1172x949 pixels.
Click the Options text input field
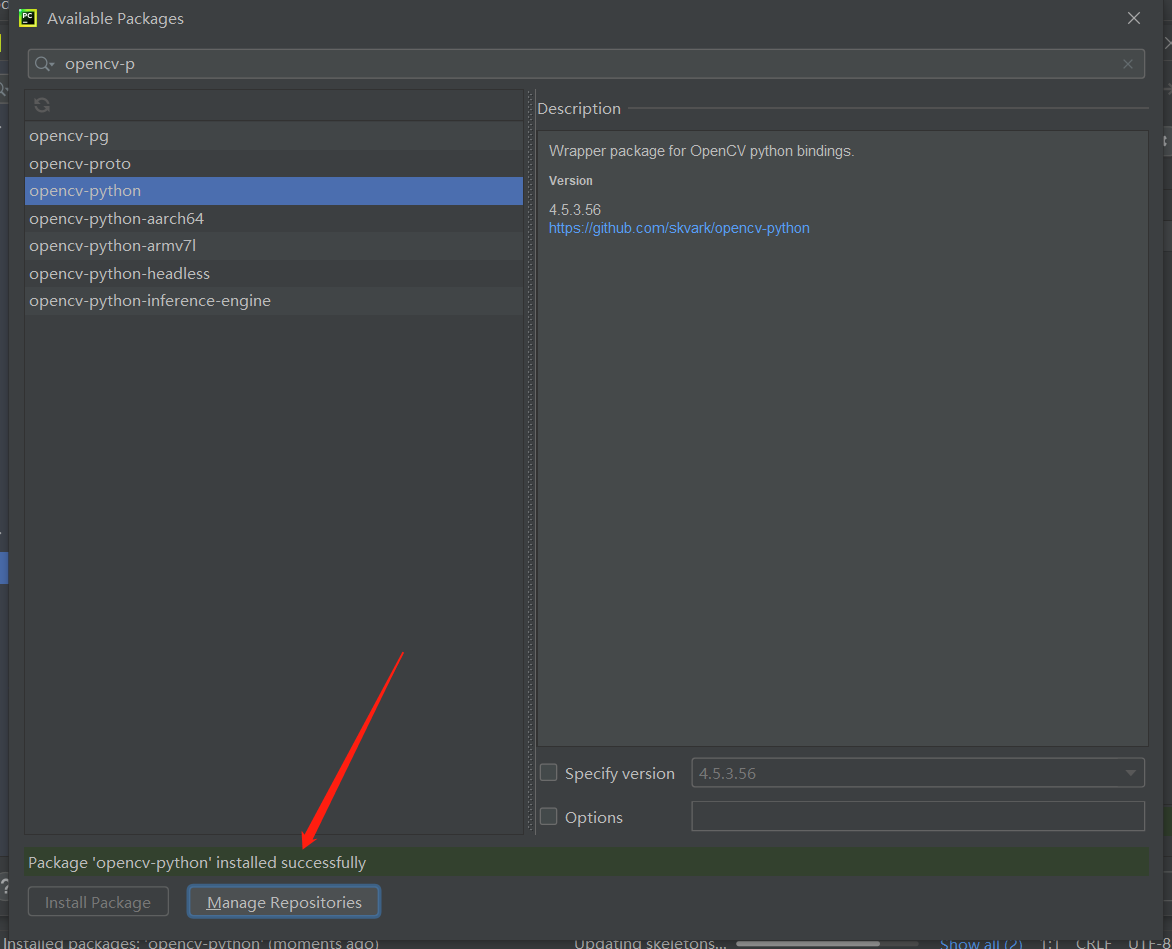pyautogui.click(x=918, y=816)
